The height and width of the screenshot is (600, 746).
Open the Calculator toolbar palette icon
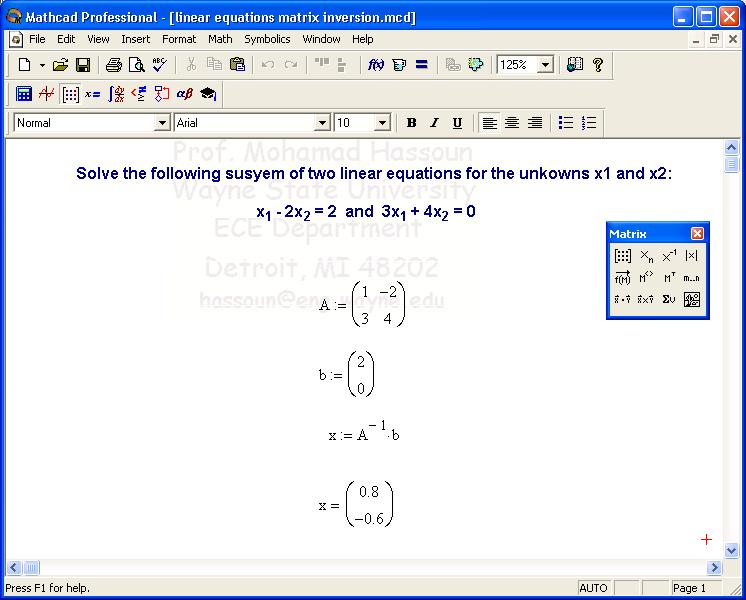click(x=23, y=94)
